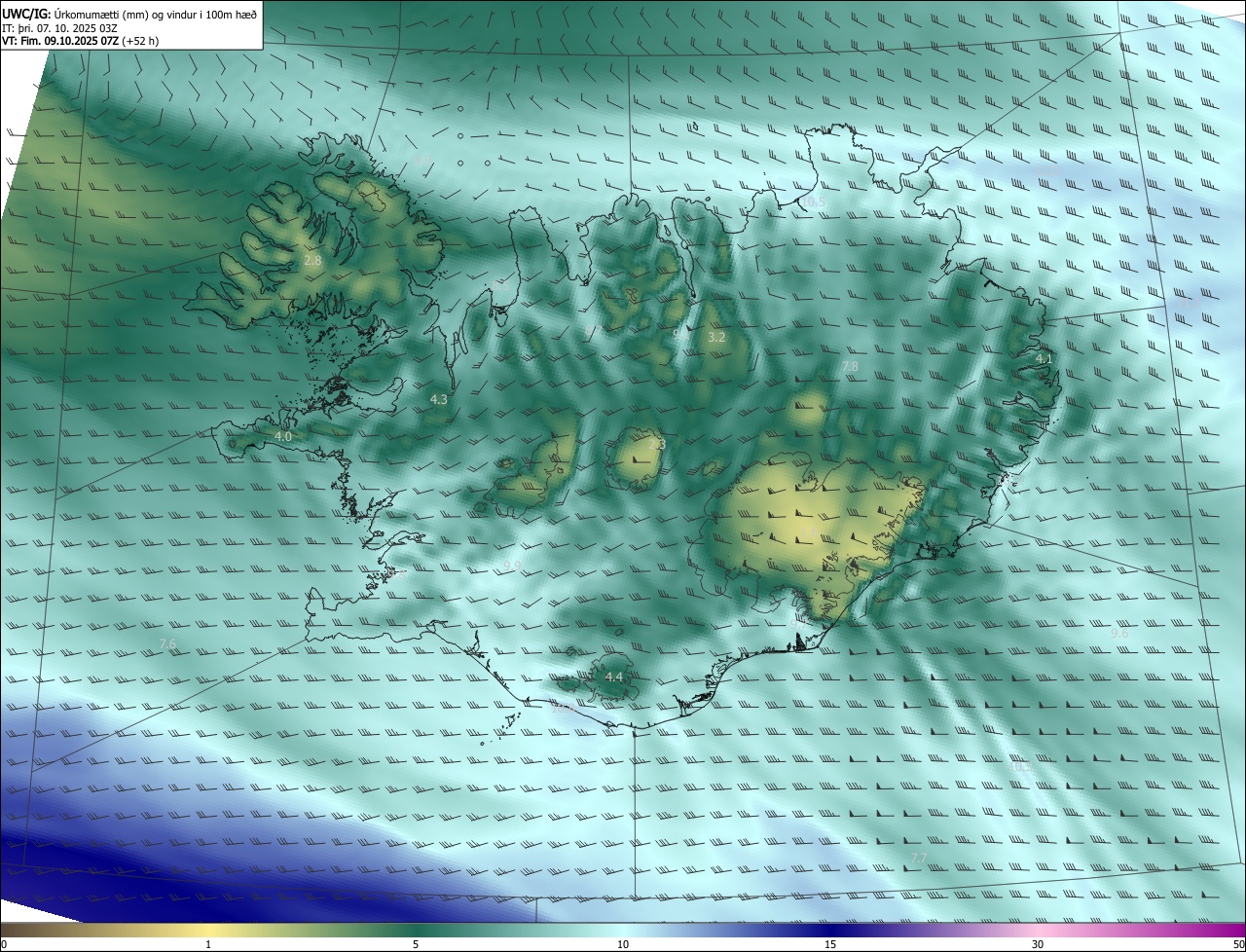Click the 1 tick label on the colour scale
The image size is (1246, 952).
coord(208,945)
